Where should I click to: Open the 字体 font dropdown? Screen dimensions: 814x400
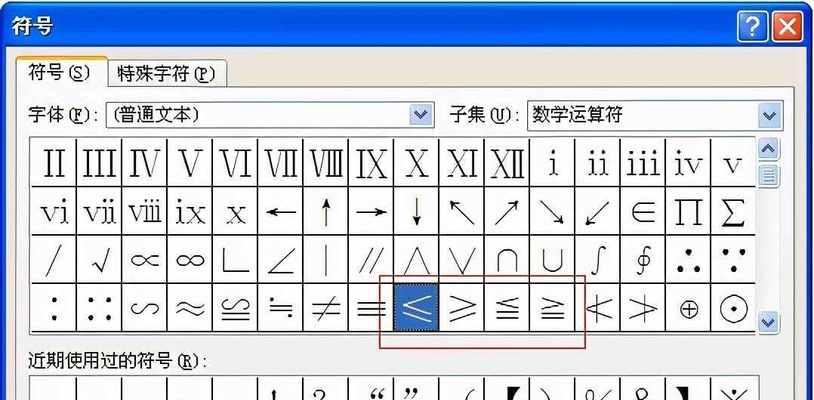click(422, 115)
